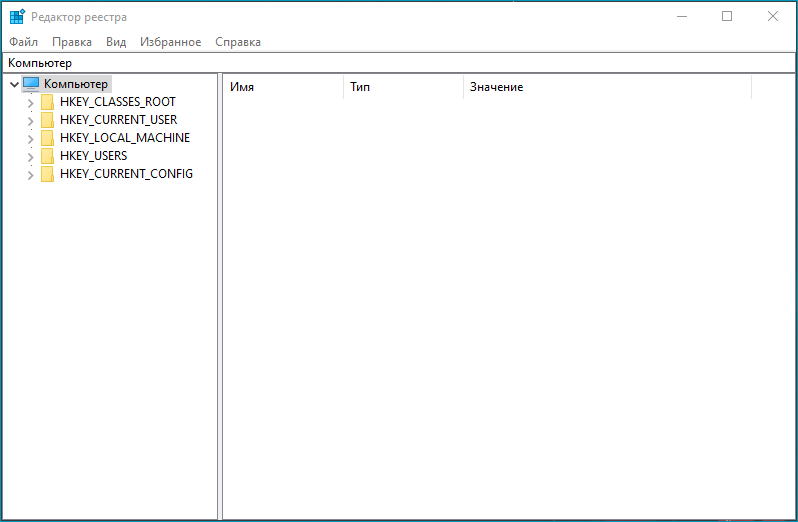Screen dimensions: 798x522
Task: Click the registry path address bar
Action: click(400, 63)
